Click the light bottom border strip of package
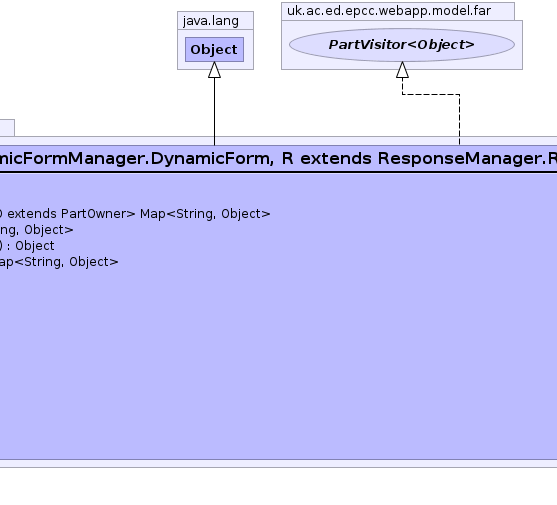The height and width of the screenshot is (505, 557). 278,463
